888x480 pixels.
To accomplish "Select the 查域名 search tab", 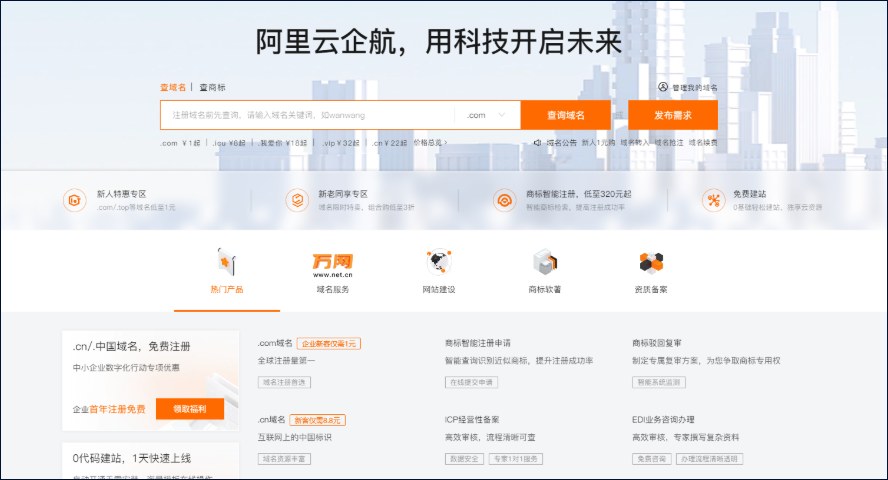I will (x=173, y=87).
